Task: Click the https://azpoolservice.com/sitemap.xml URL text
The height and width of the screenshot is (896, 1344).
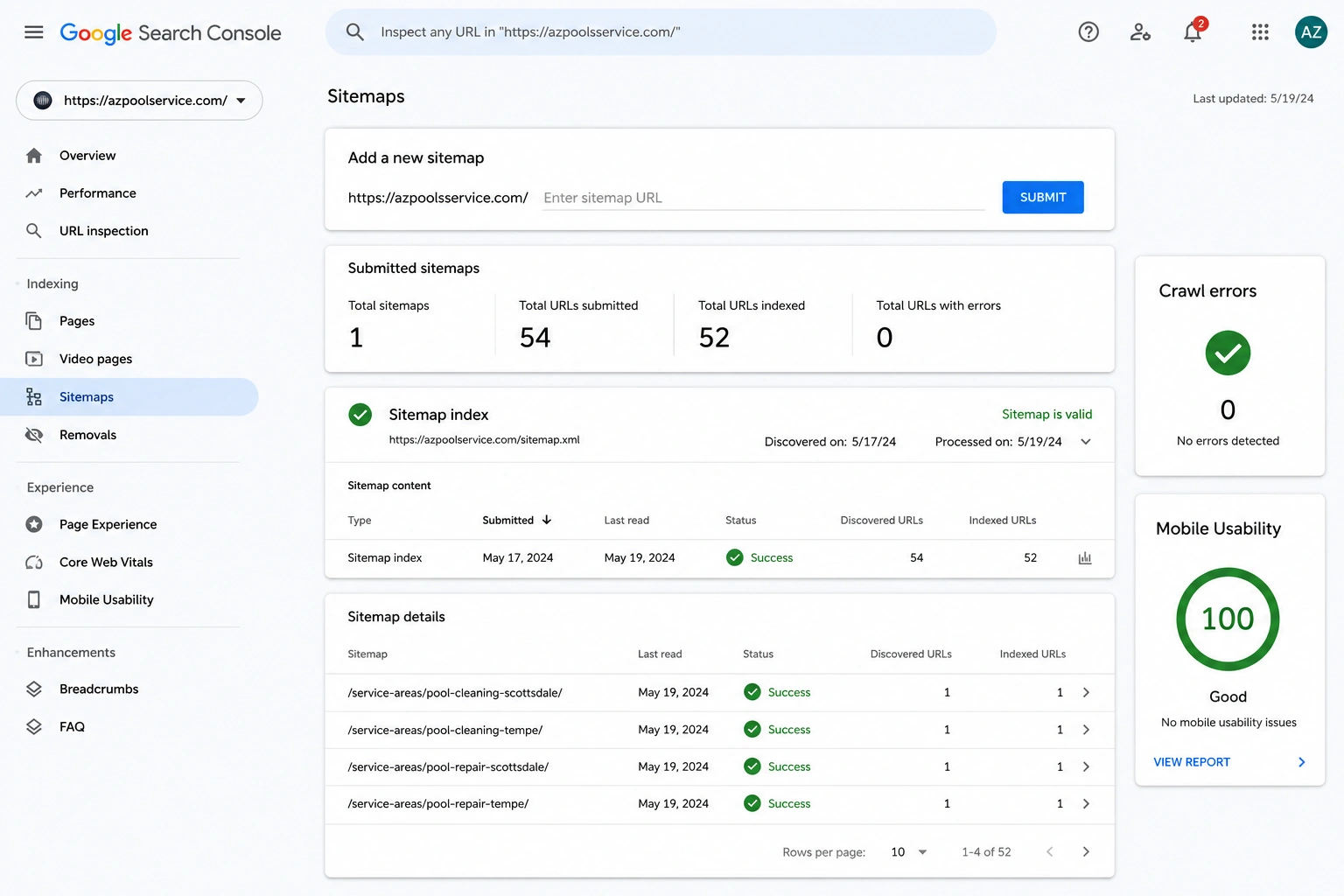Action: pyautogui.click(x=484, y=440)
